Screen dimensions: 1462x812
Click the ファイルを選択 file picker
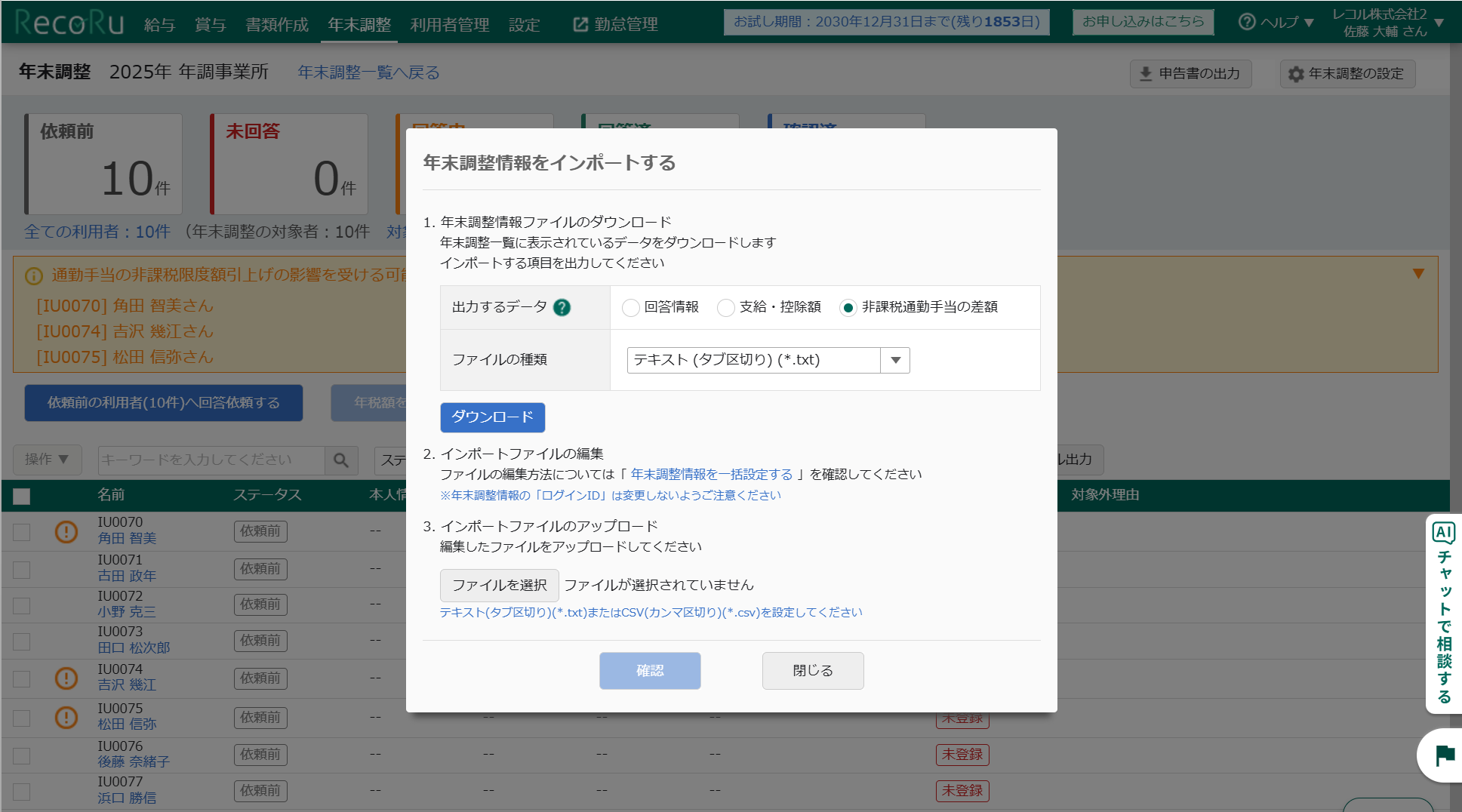coord(499,585)
